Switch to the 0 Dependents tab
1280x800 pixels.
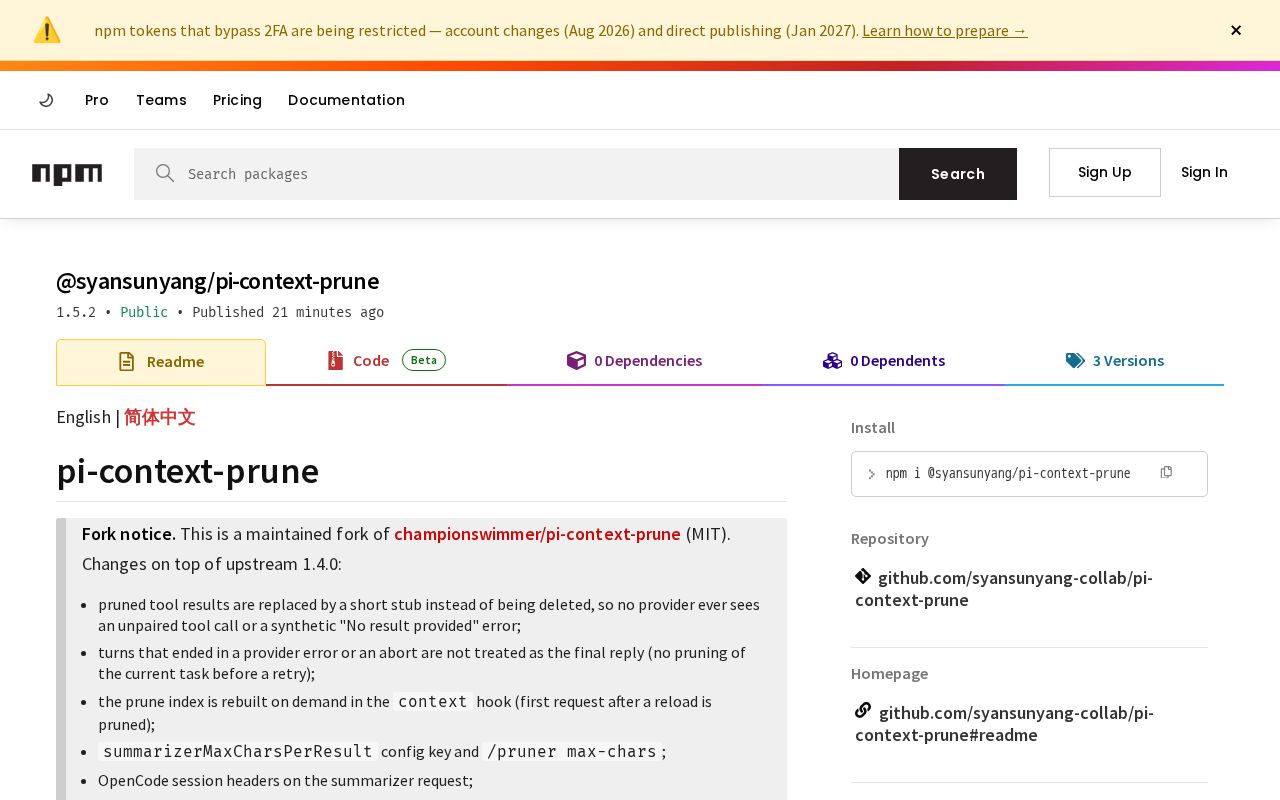[884, 361]
